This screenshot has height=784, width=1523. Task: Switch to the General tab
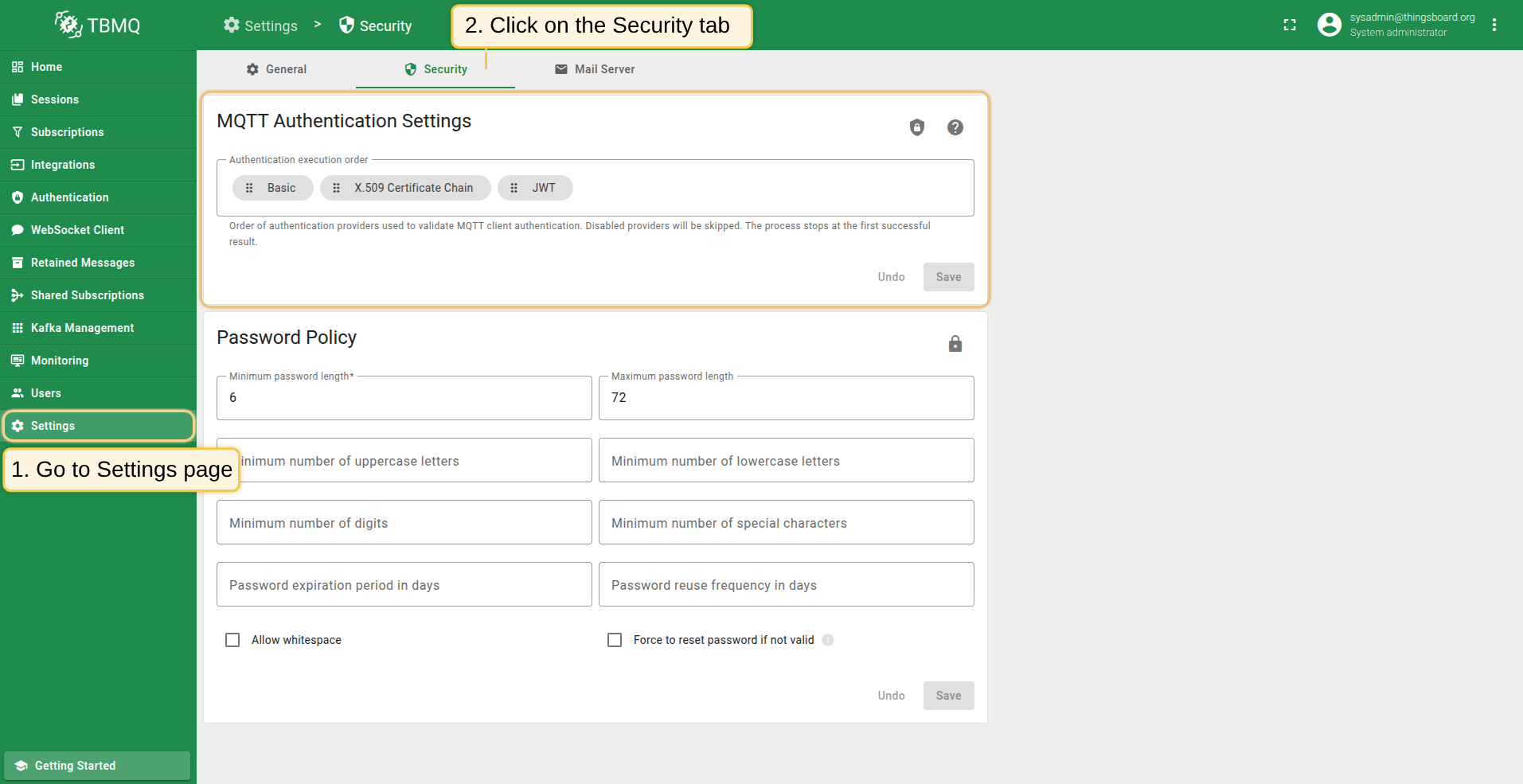[276, 69]
